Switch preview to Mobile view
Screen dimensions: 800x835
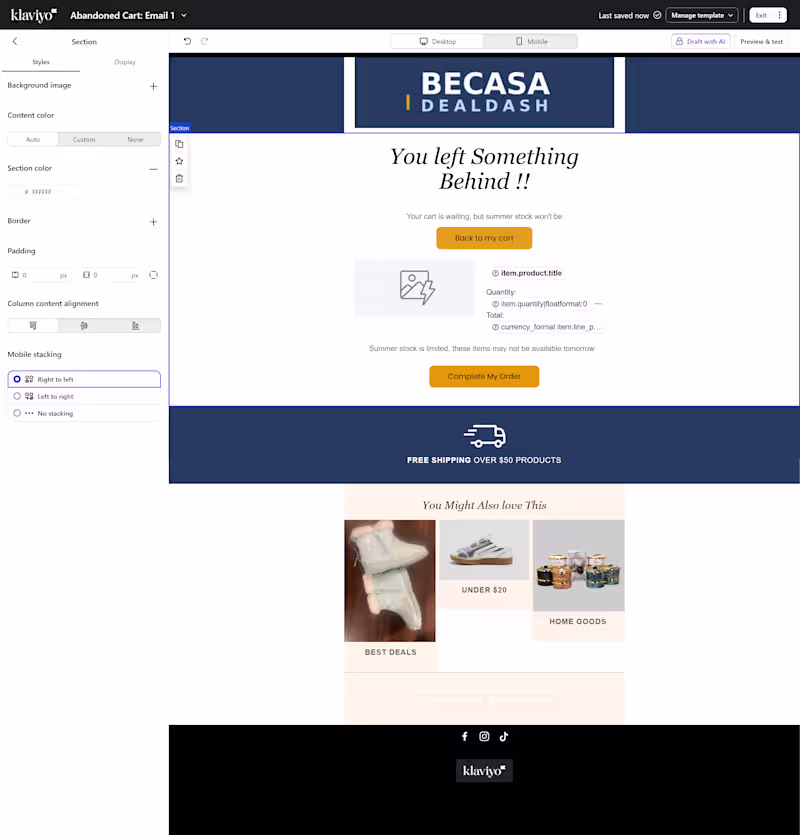pos(531,42)
